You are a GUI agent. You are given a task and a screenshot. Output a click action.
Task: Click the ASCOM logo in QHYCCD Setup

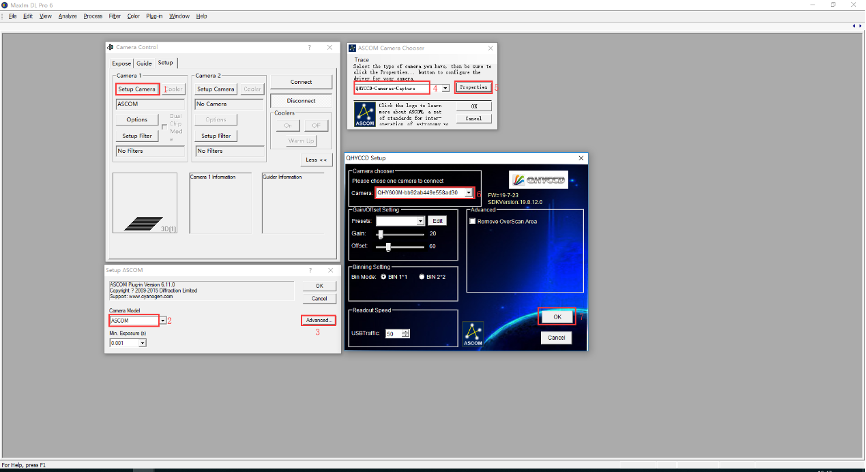(473, 334)
